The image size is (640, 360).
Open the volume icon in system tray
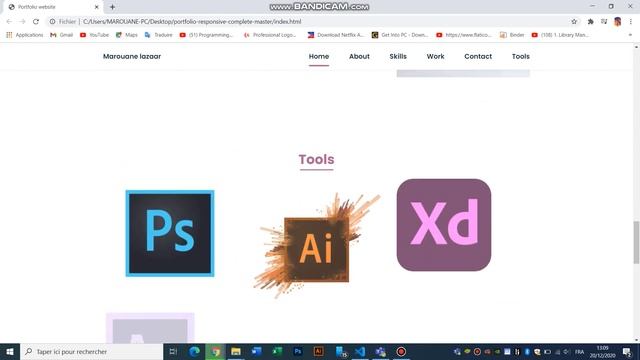pyautogui.click(x=567, y=351)
